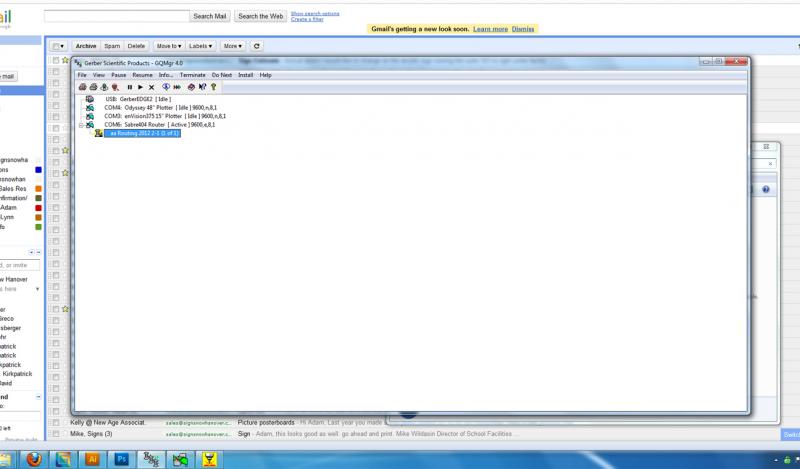
Task: Click the Show search options link
Action: coord(315,14)
